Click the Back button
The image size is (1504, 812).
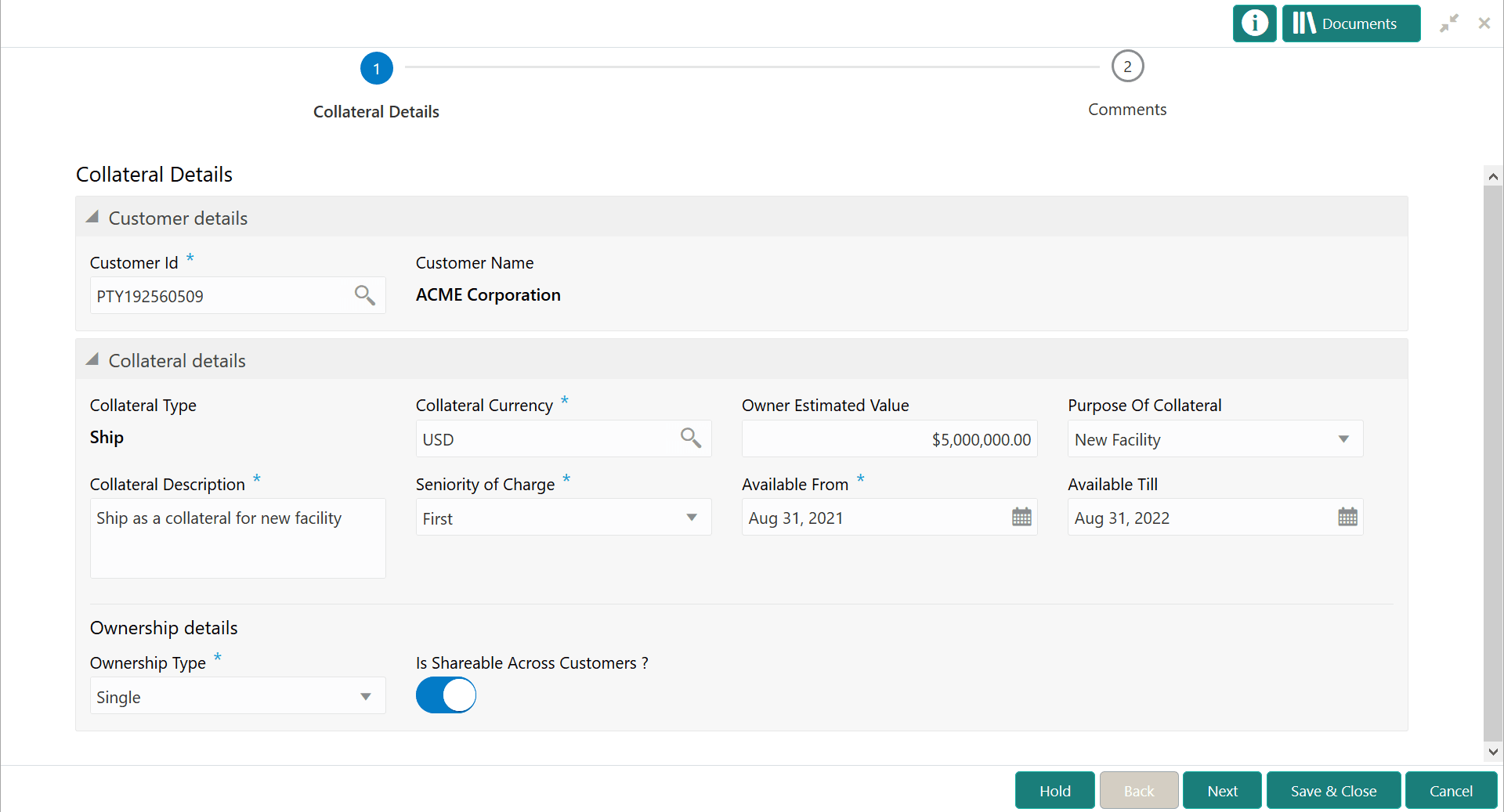pyautogui.click(x=1139, y=791)
